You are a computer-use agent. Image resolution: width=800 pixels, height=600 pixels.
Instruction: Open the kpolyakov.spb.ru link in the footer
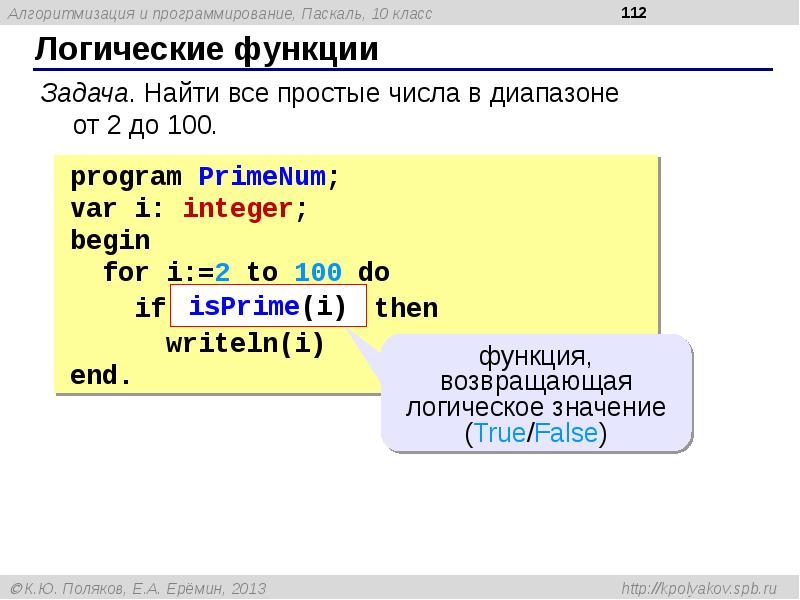pos(704,588)
